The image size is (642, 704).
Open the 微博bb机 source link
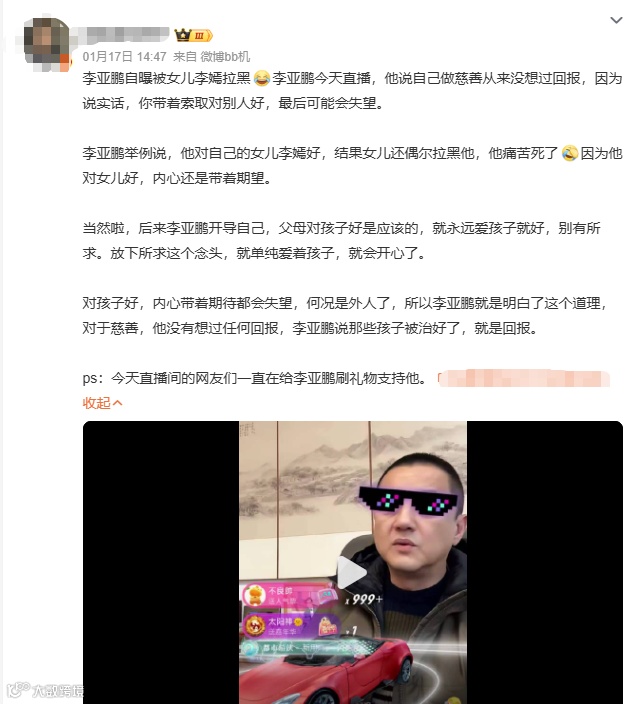click(225, 57)
